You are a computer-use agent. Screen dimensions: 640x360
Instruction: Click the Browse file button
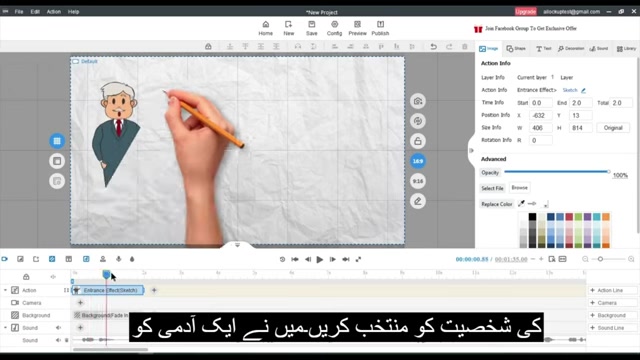[519, 188]
